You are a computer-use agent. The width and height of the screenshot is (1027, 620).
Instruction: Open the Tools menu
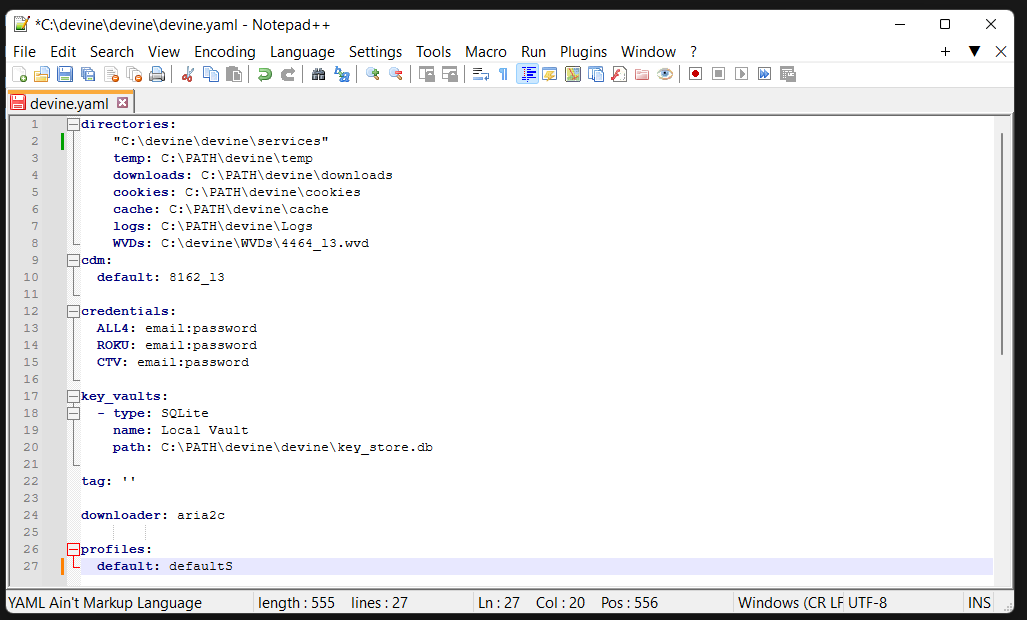(x=434, y=52)
